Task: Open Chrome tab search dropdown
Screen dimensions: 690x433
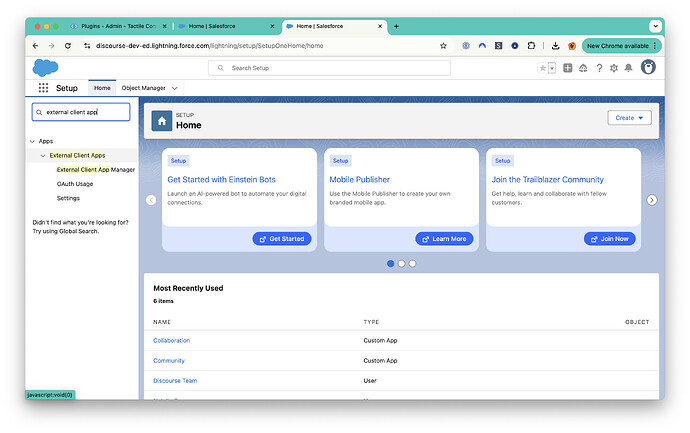Action: (x=655, y=26)
